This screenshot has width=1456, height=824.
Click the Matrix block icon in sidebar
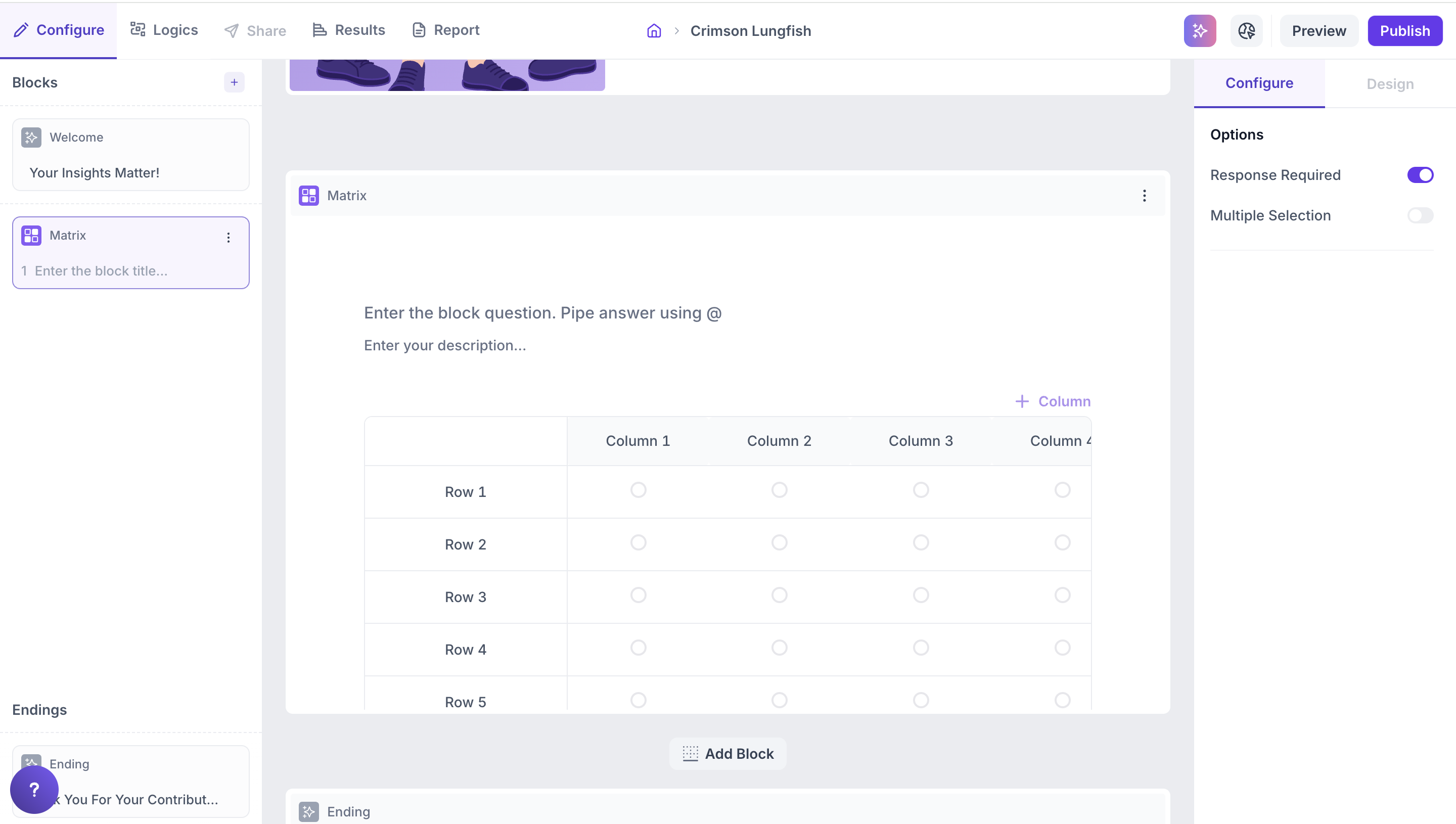pos(31,236)
